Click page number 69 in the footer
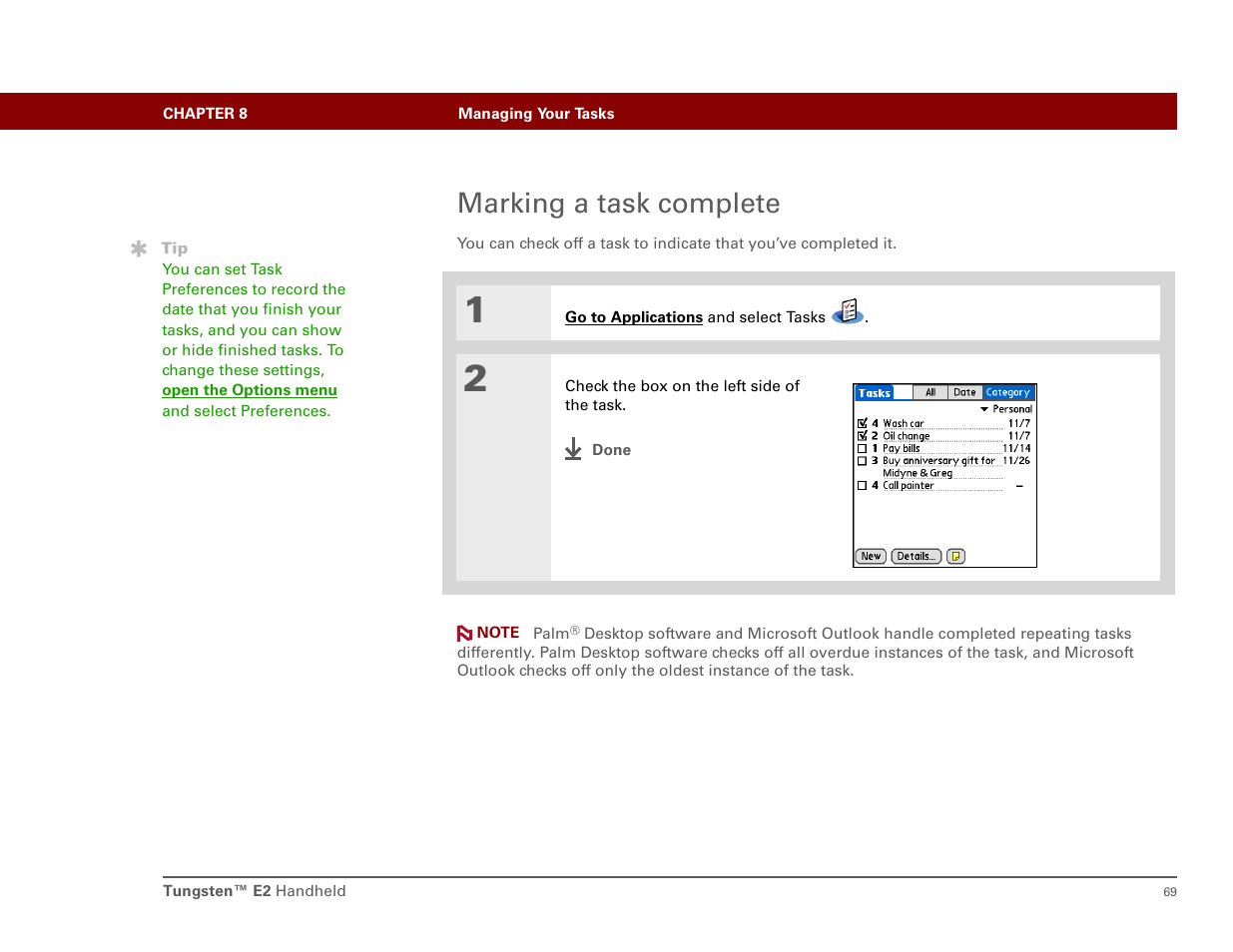This screenshot has height=952, width=1233. [x=1170, y=892]
